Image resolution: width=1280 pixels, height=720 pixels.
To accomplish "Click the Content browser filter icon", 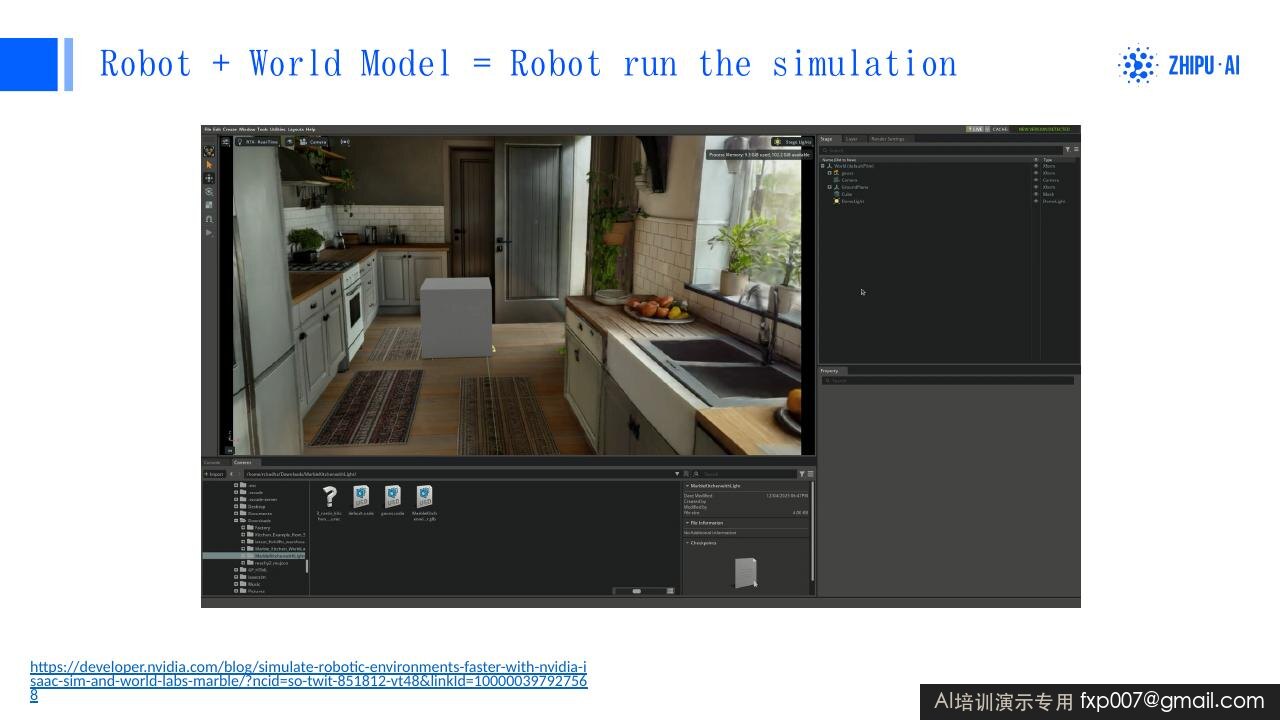I will (x=801, y=474).
